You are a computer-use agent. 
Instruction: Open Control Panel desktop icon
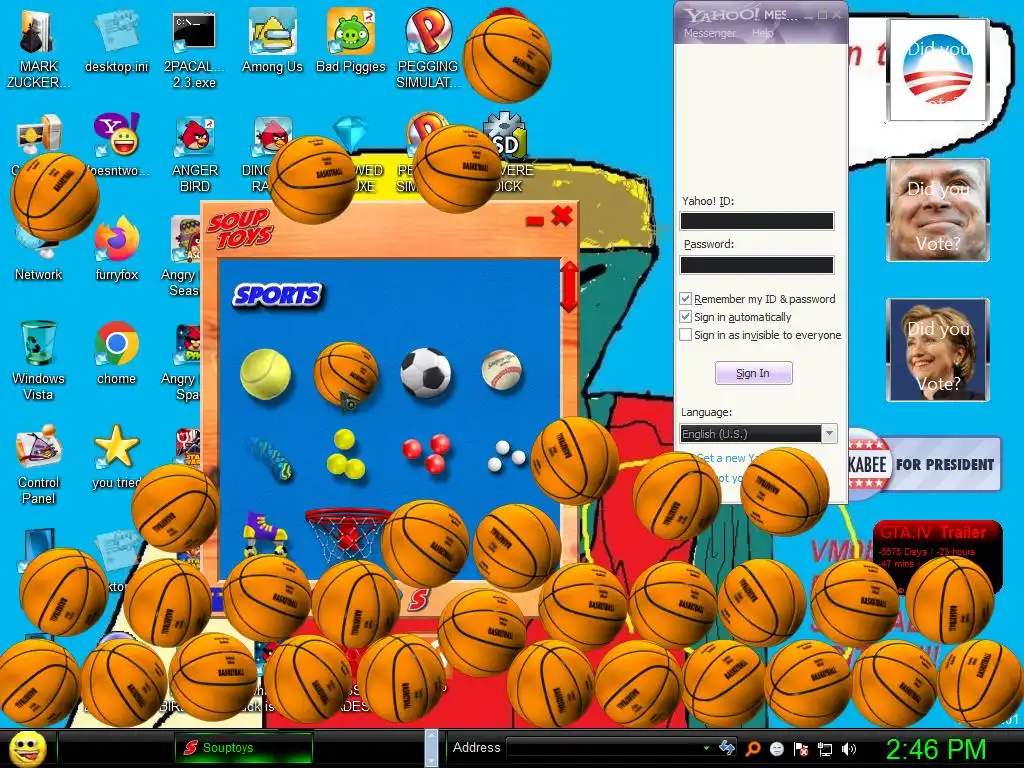point(38,464)
